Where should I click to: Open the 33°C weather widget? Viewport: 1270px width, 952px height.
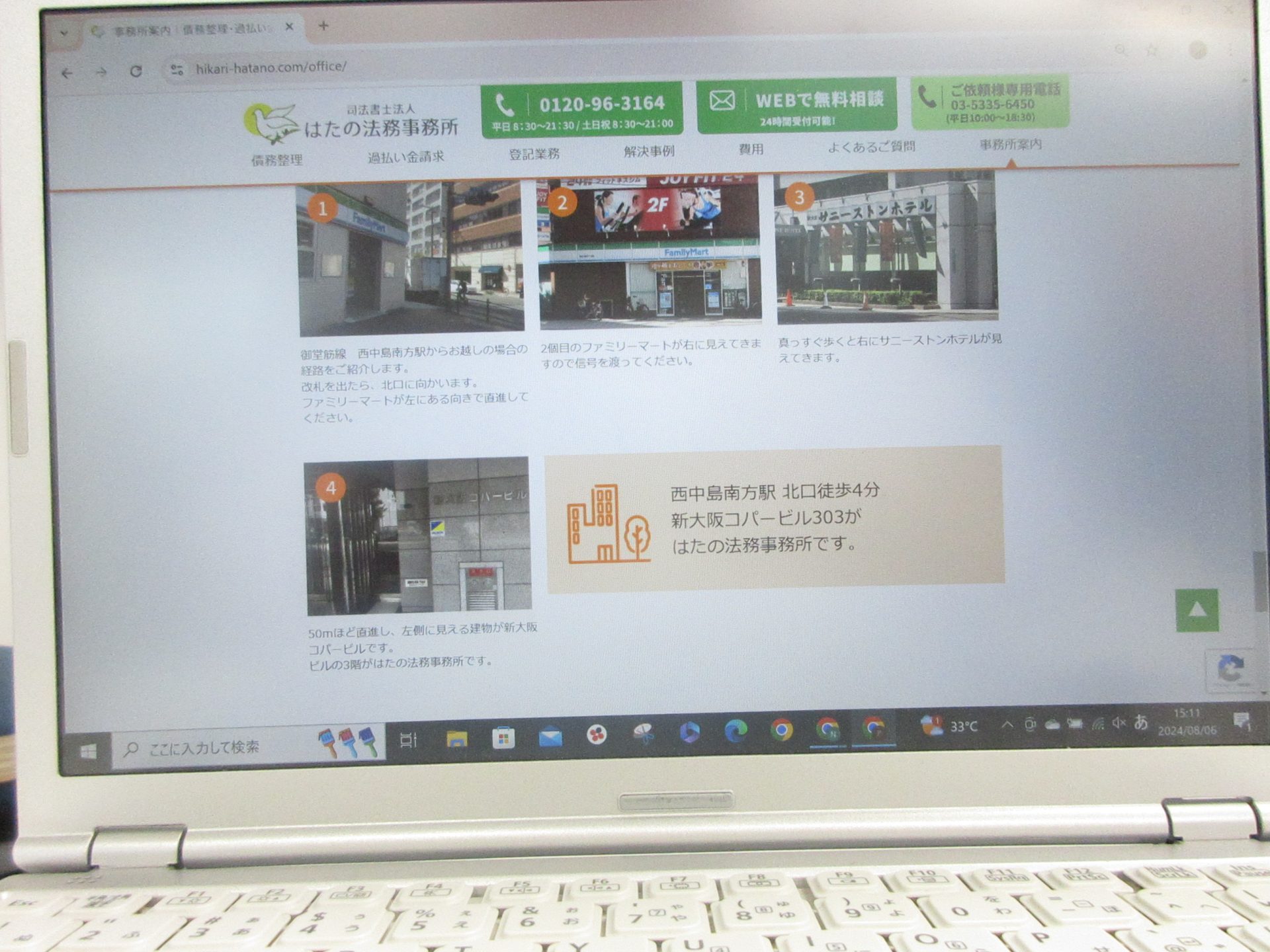pos(949,725)
